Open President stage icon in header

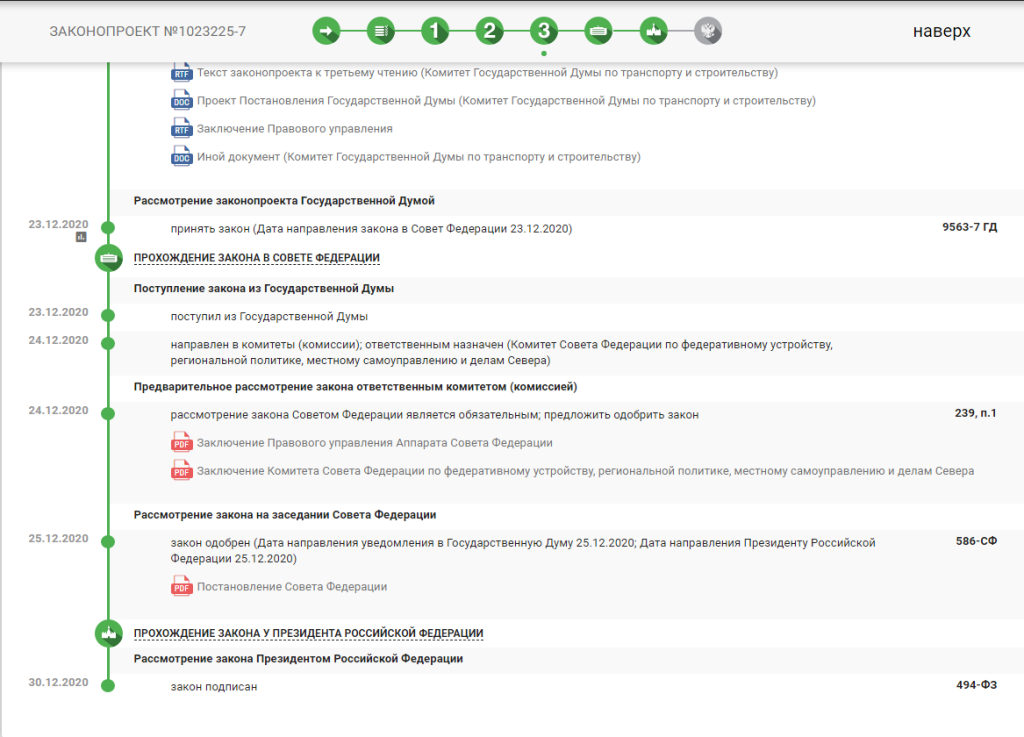click(652, 31)
